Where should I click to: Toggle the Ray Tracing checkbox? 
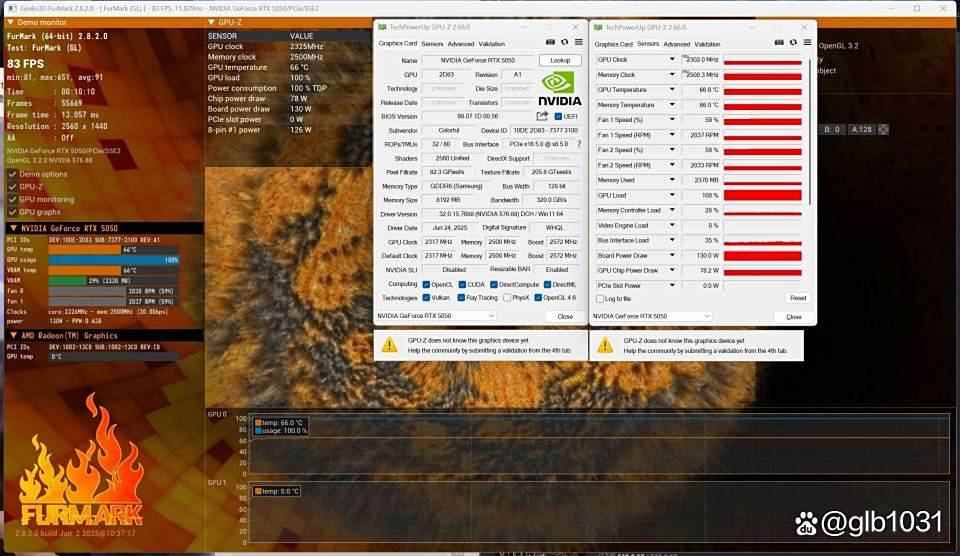(461, 298)
